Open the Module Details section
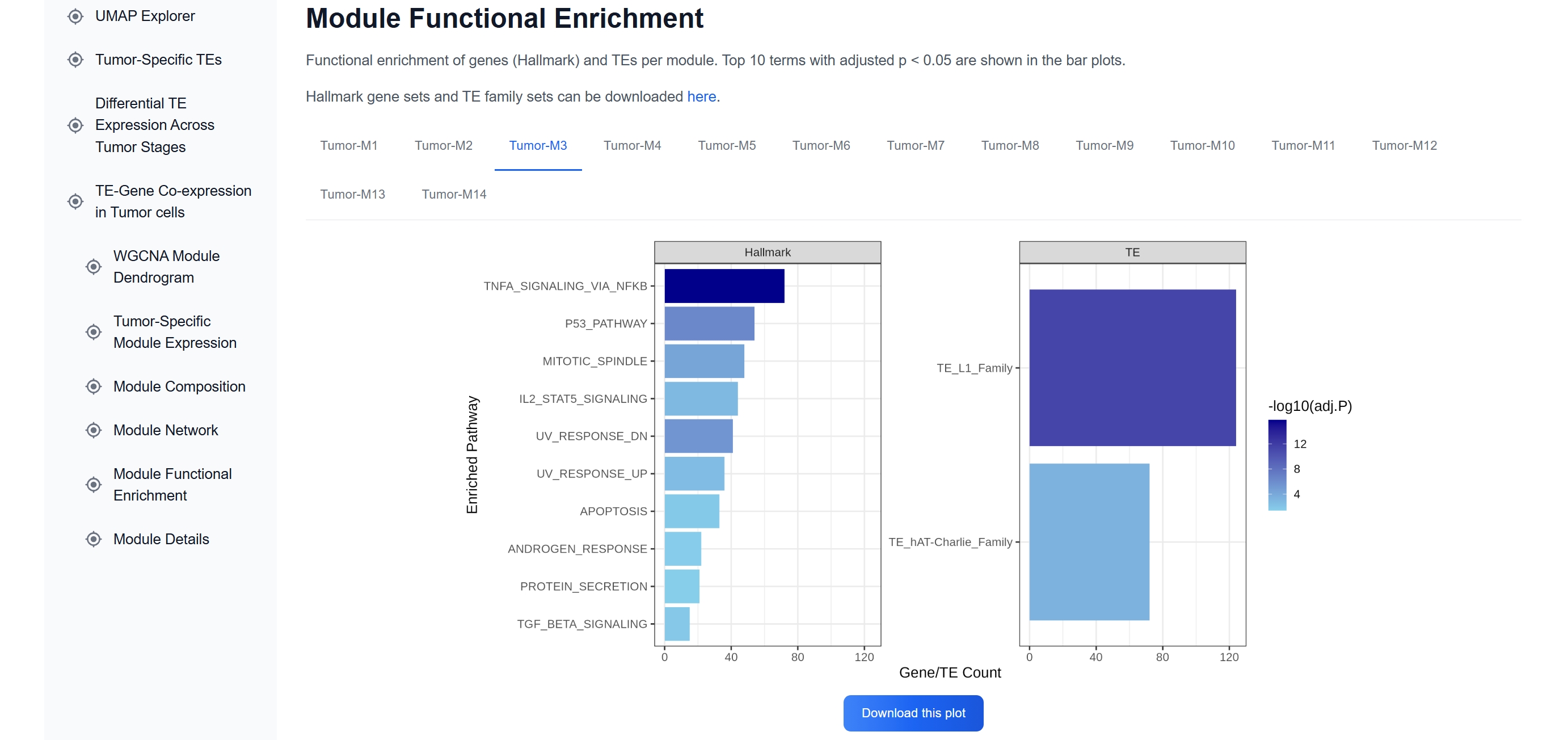 [161, 539]
